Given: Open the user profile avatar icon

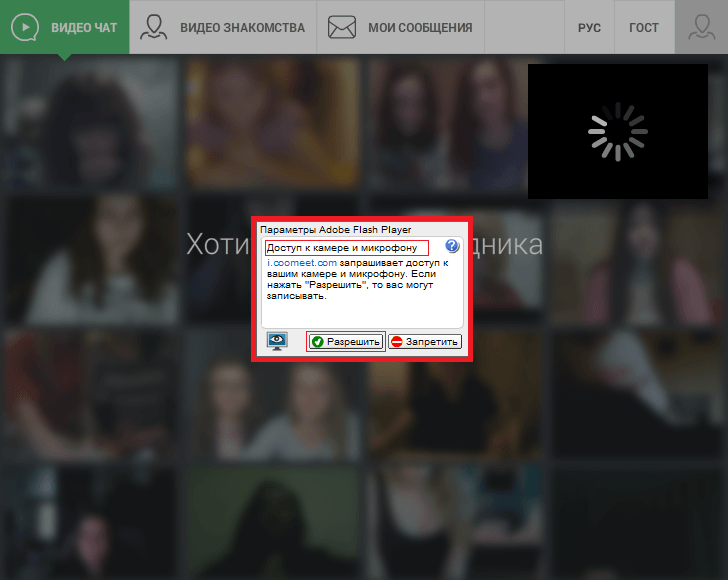Looking at the screenshot, I should coord(700,27).
